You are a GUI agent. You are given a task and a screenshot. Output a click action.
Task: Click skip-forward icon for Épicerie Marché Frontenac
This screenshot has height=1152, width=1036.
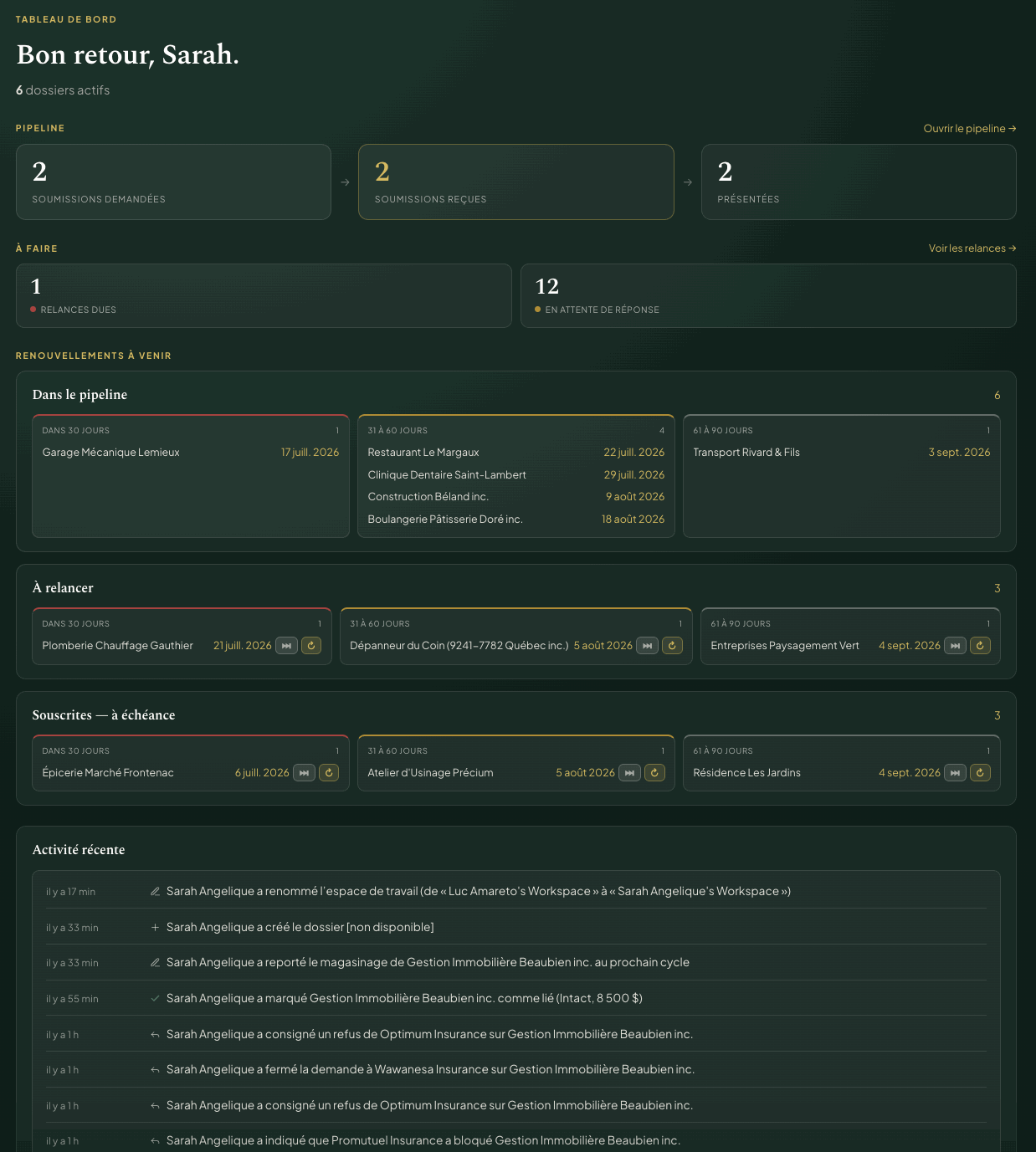point(305,773)
